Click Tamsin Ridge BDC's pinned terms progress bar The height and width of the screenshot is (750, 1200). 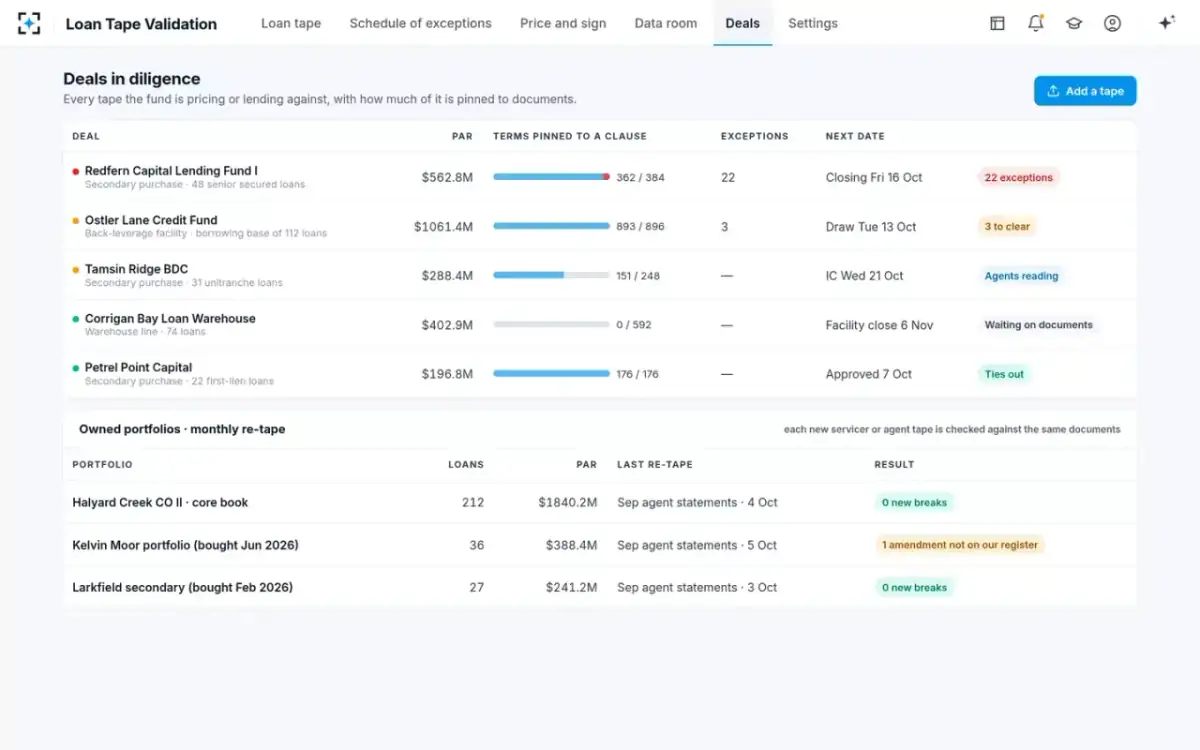coord(551,275)
